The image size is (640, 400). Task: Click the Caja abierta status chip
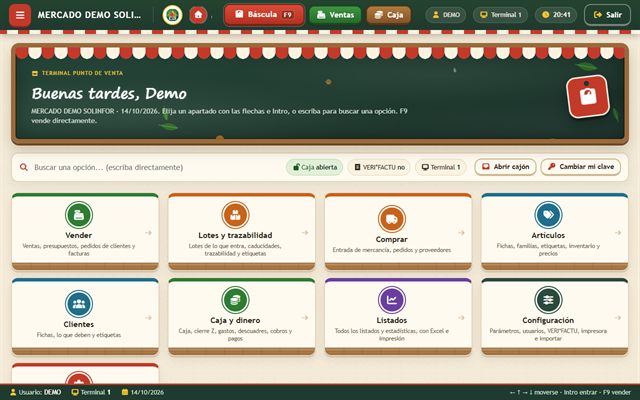[x=314, y=167]
